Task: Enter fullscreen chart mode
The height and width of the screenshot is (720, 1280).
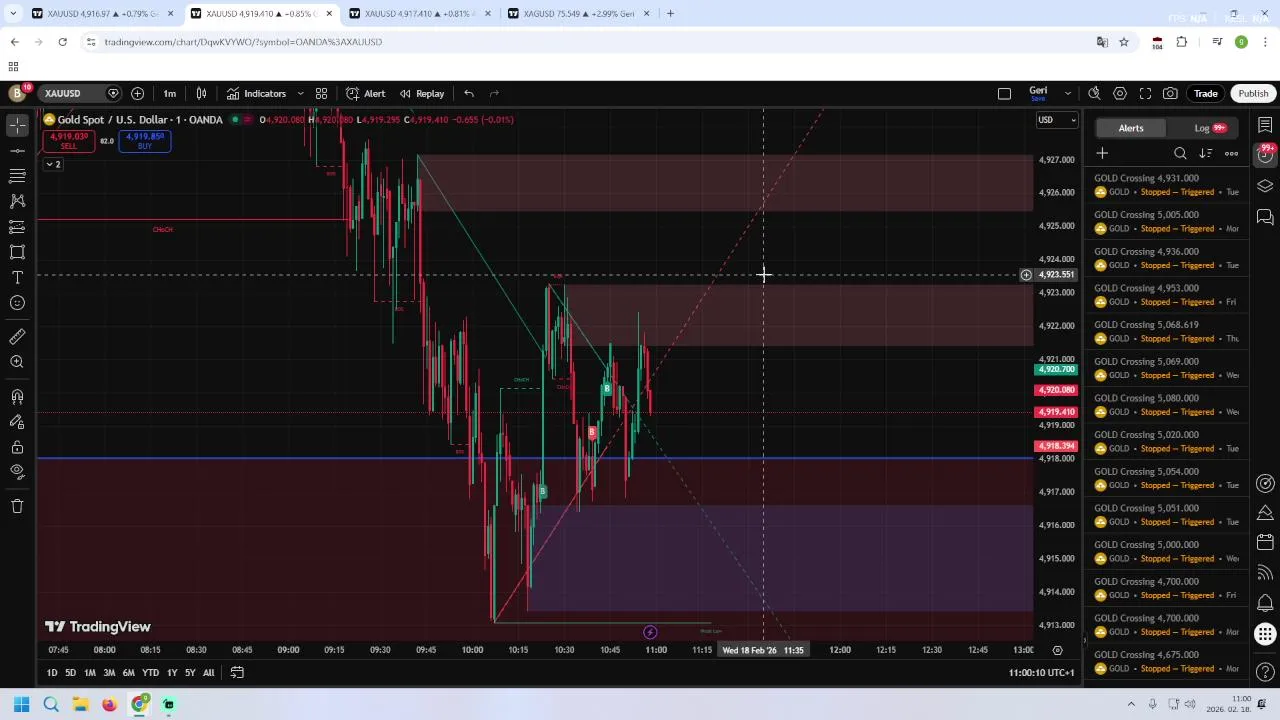Action: click(1145, 93)
